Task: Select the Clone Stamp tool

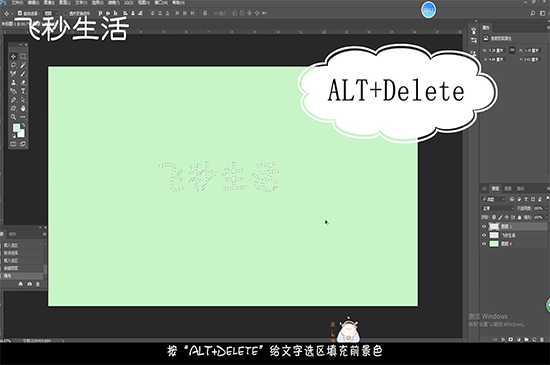Action: pos(13,82)
